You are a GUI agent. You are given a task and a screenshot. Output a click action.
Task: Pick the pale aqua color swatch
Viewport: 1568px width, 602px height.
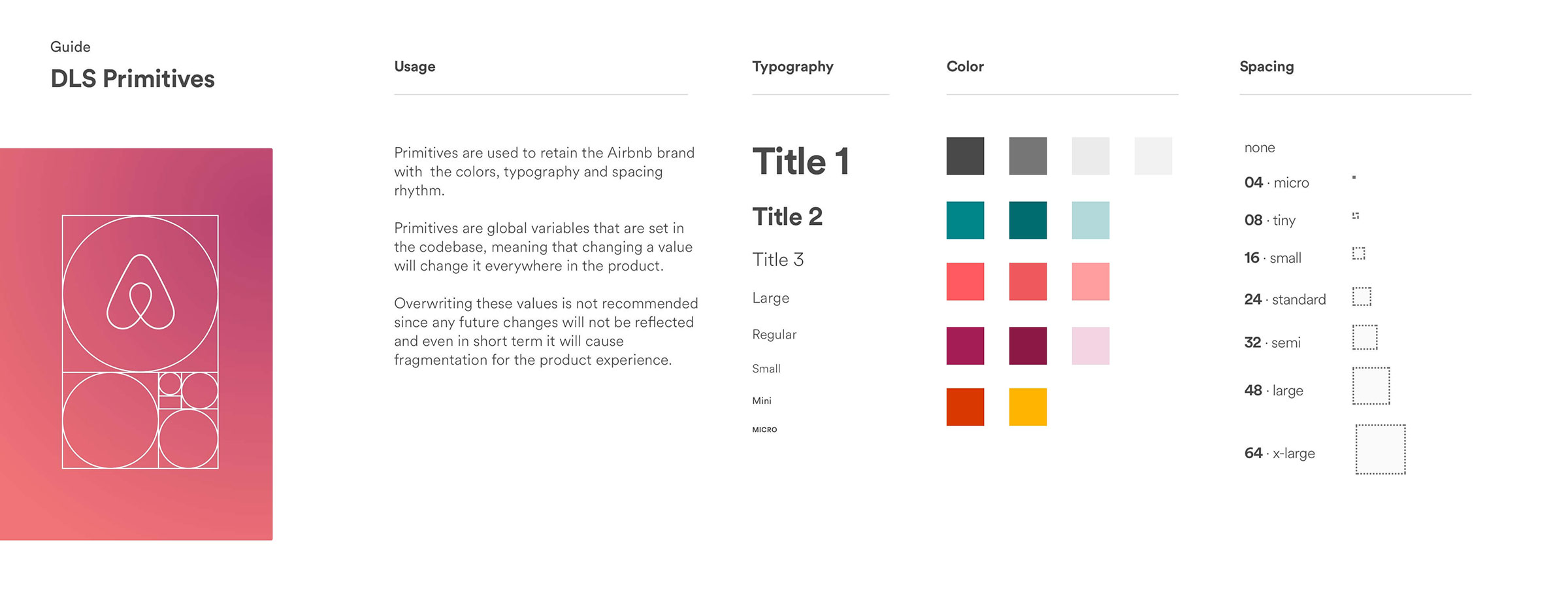1090,220
